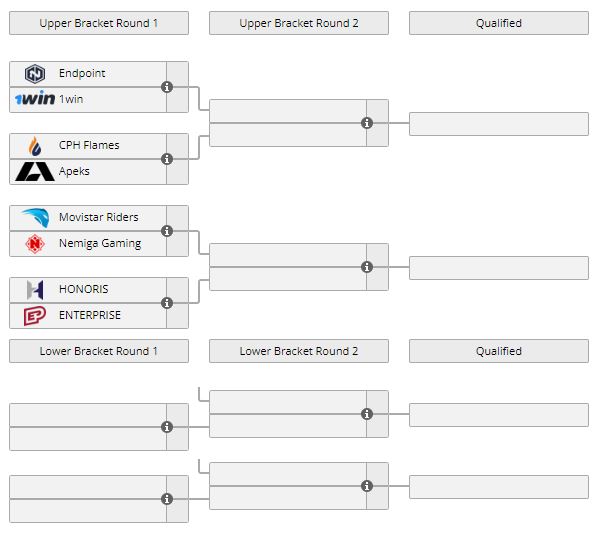This screenshot has height=541, width=616.
Task: Open the Endpoint team name link
Action: (82, 73)
